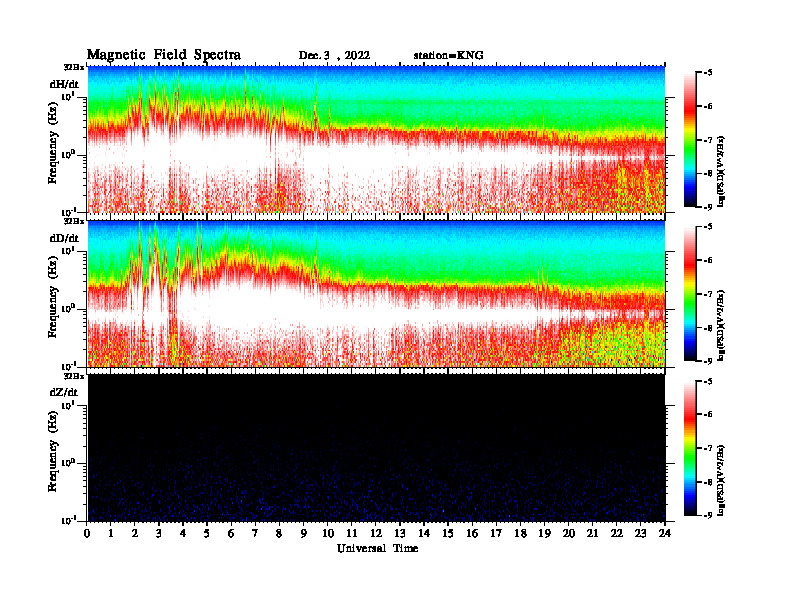The image size is (792, 612).
Task: Click the dZ/dt panel label
Action: 64,392
